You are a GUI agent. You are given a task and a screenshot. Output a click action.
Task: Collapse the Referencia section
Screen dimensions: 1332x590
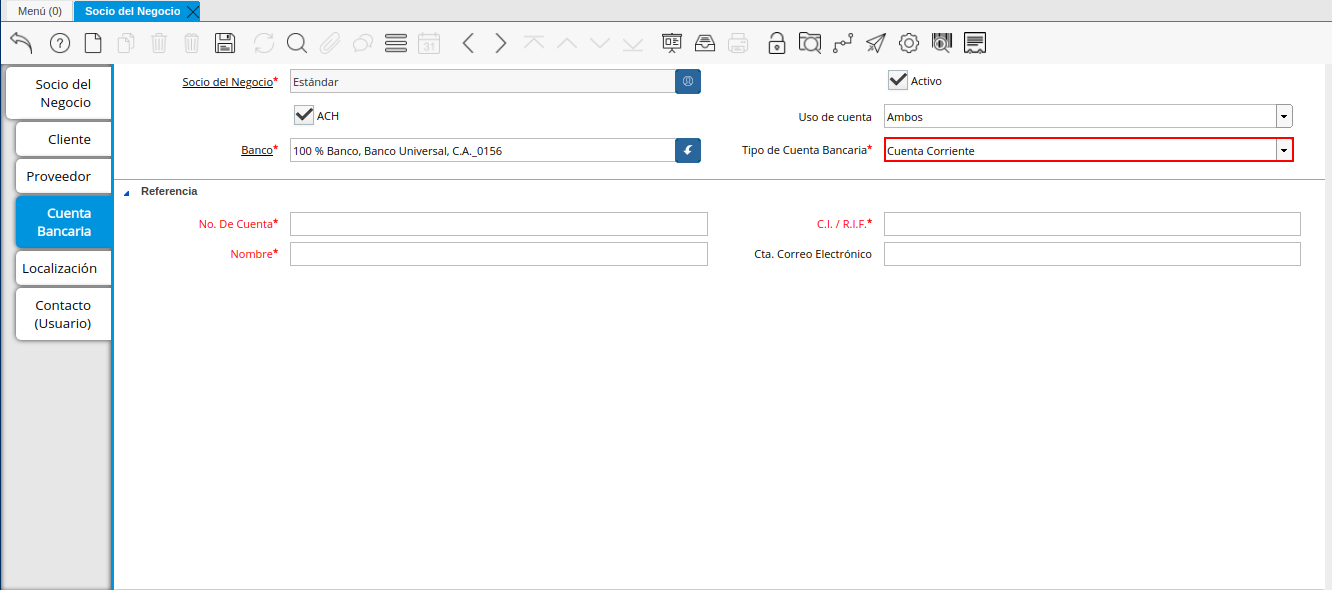pyautogui.click(x=127, y=192)
